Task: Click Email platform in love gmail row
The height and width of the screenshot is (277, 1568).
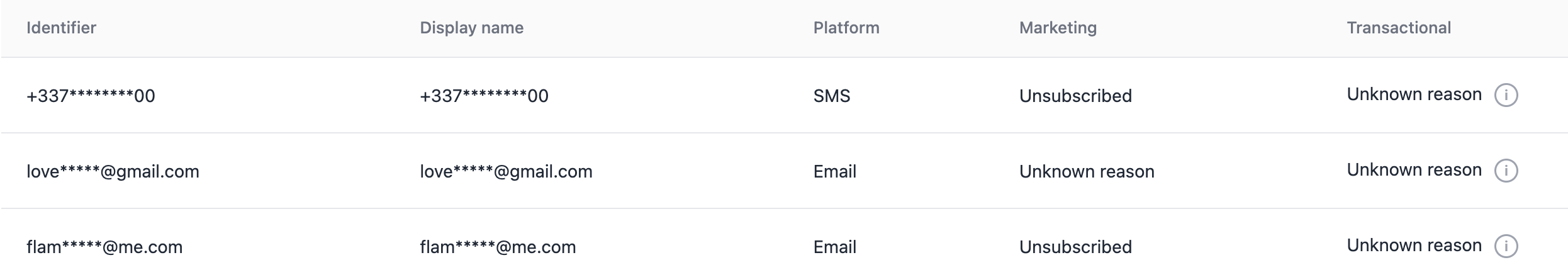Action: 834,171
